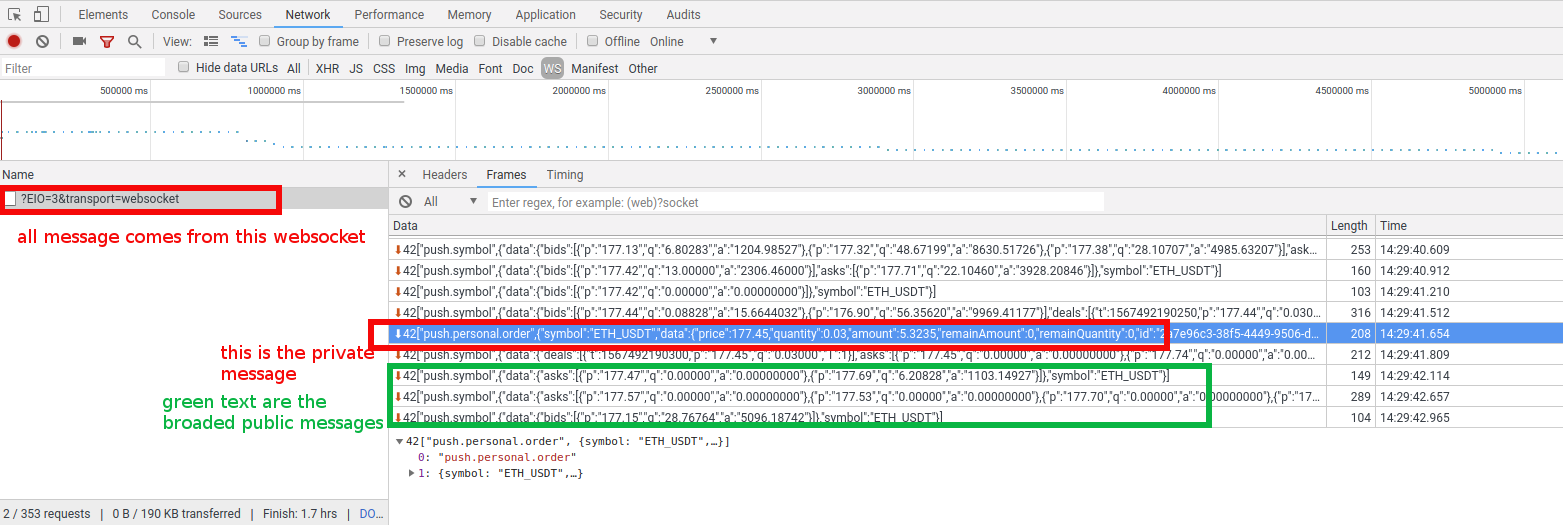Toggle the red filter funnel icon
This screenshot has width=1563, height=525.
(x=107, y=41)
